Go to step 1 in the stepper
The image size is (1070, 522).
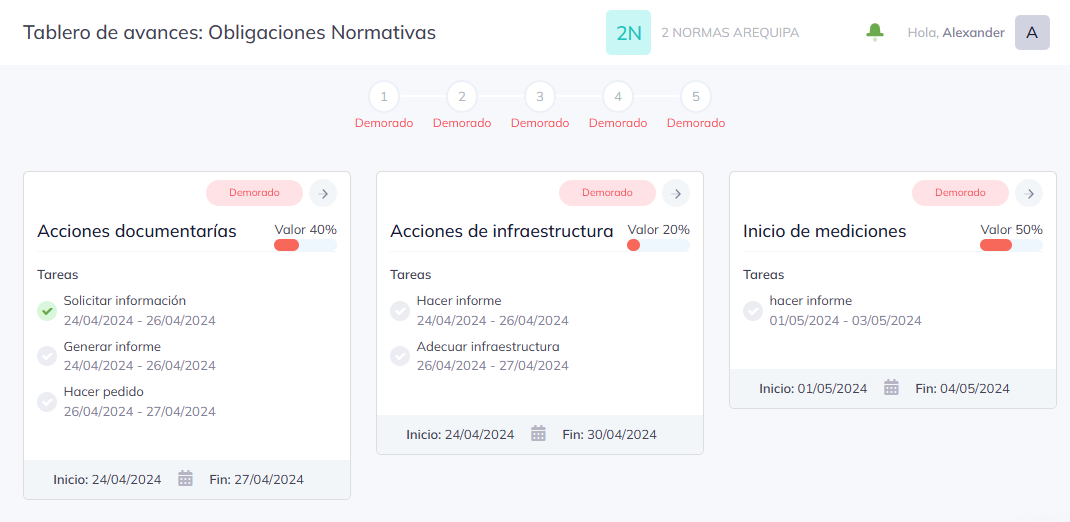384,97
